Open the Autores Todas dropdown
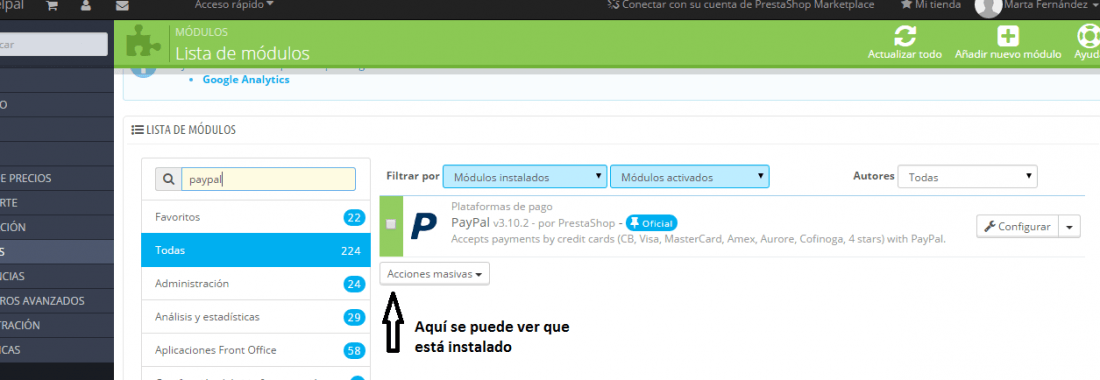Screen dimensions: 1100x380 [967, 177]
